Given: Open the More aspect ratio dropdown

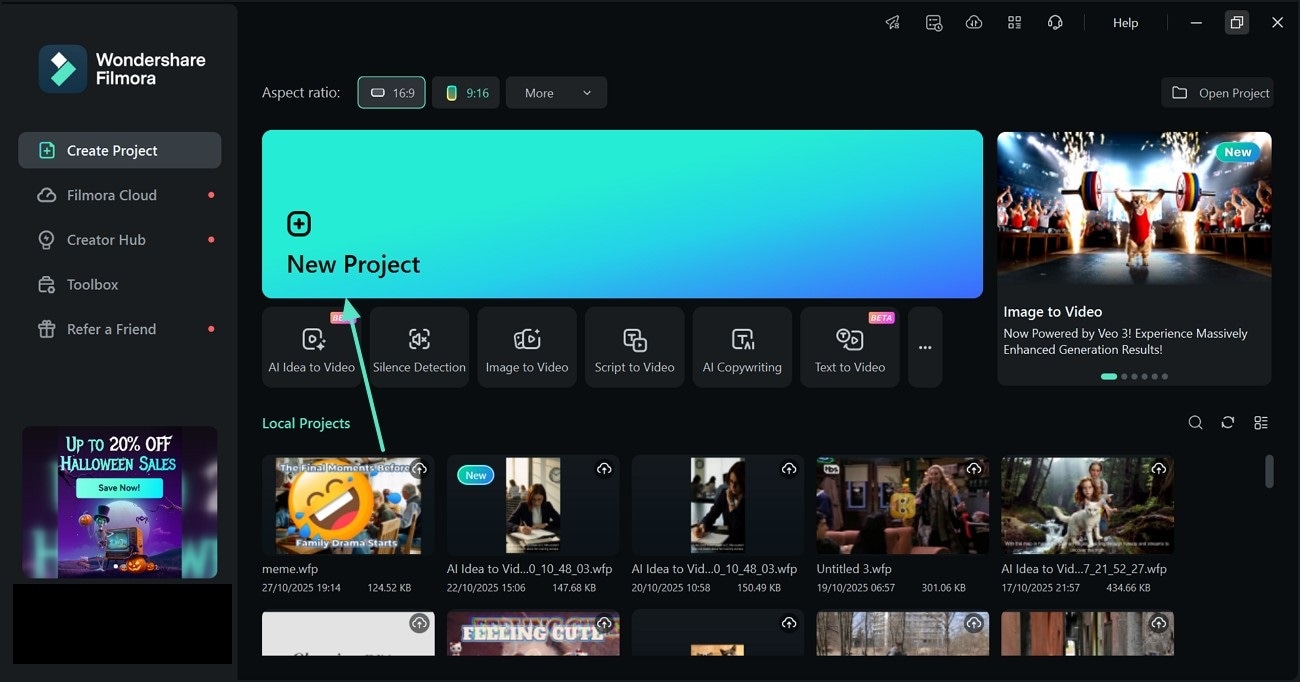Looking at the screenshot, I should (556, 92).
